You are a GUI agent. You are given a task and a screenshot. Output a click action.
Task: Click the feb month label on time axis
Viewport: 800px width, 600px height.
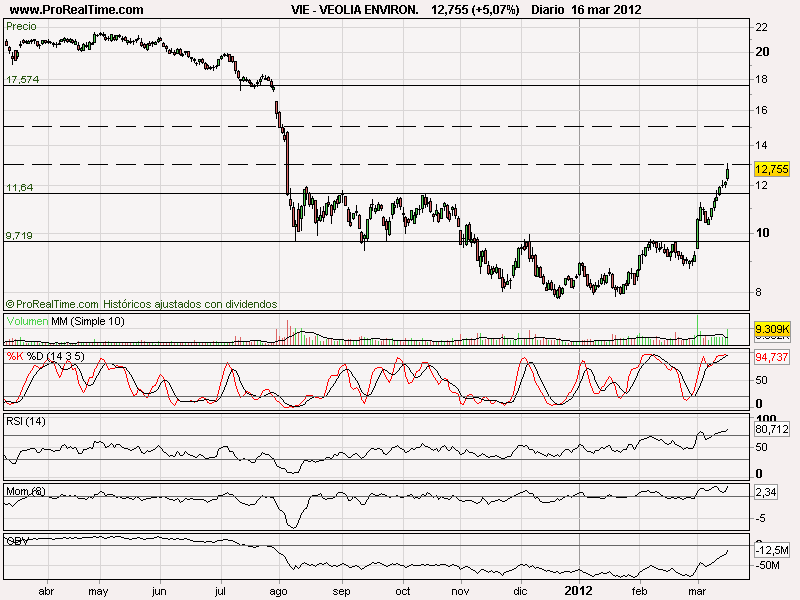[639, 591]
